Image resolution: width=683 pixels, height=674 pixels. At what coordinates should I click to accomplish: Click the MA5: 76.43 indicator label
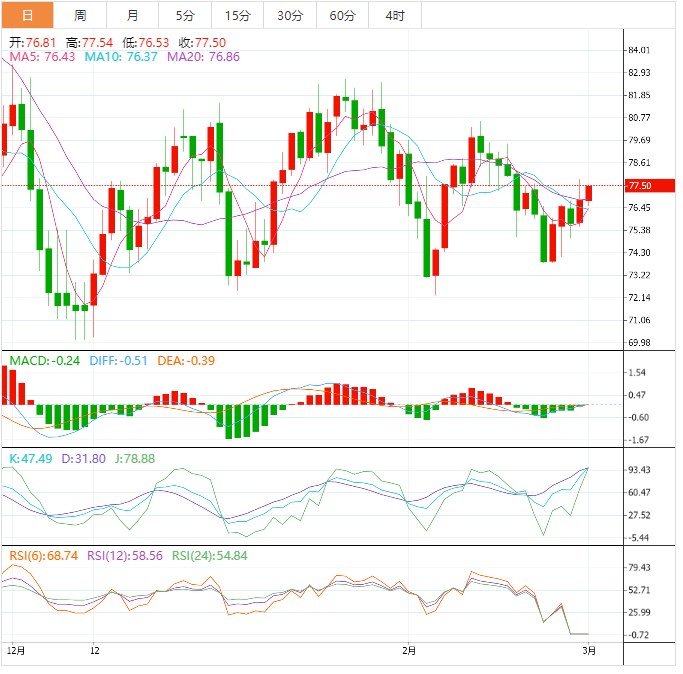pos(42,58)
